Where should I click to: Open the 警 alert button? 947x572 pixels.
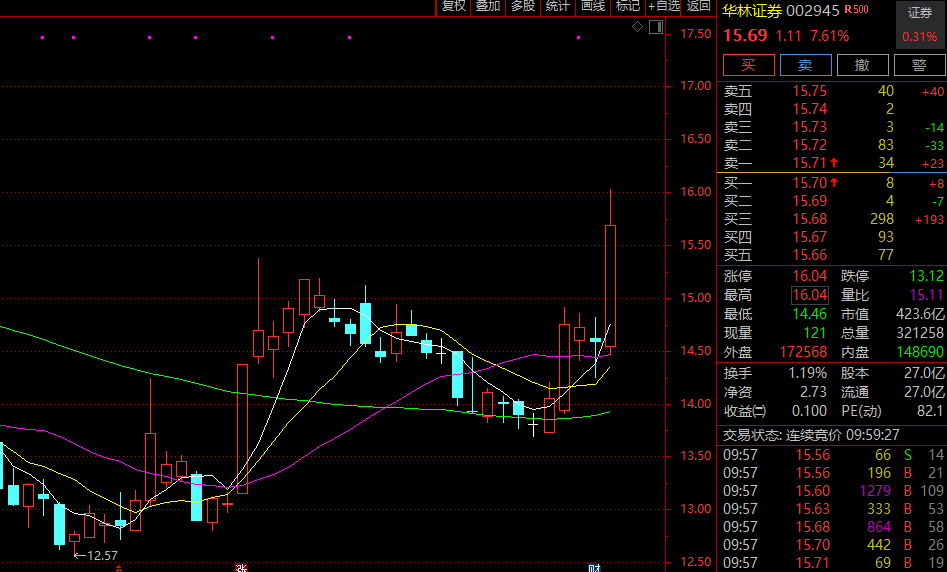pos(919,65)
